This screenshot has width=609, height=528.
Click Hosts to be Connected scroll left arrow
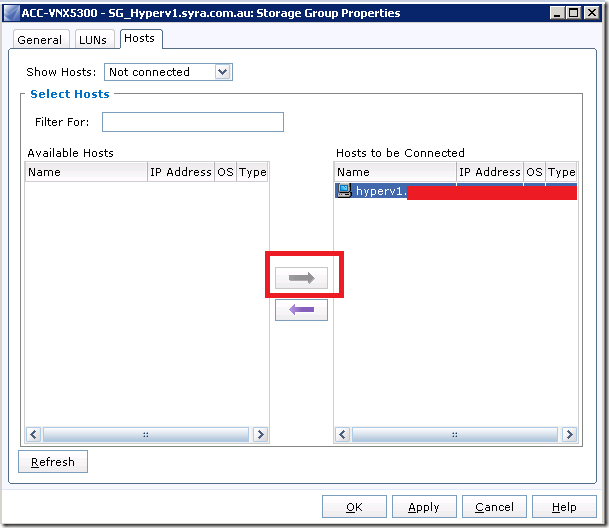(x=342, y=434)
